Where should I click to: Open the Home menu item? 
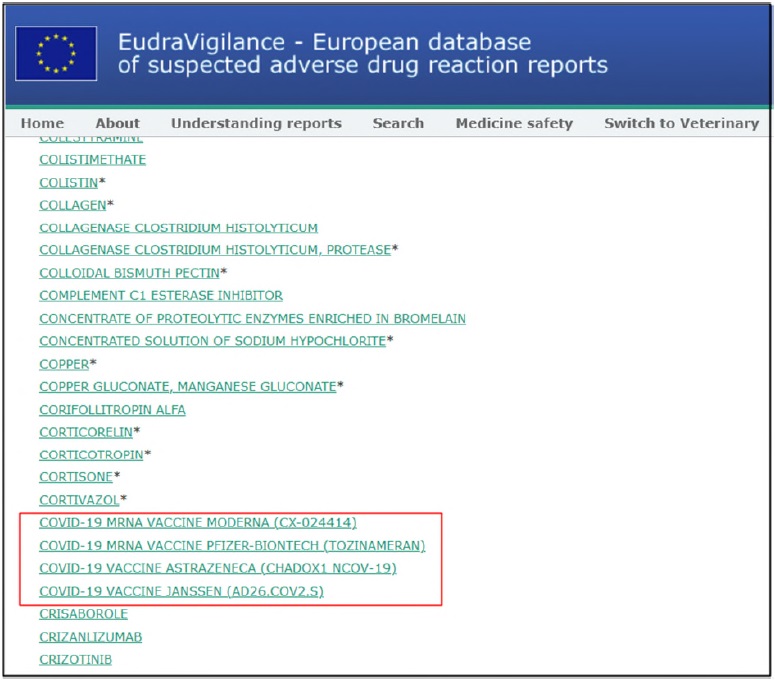[x=43, y=123]
